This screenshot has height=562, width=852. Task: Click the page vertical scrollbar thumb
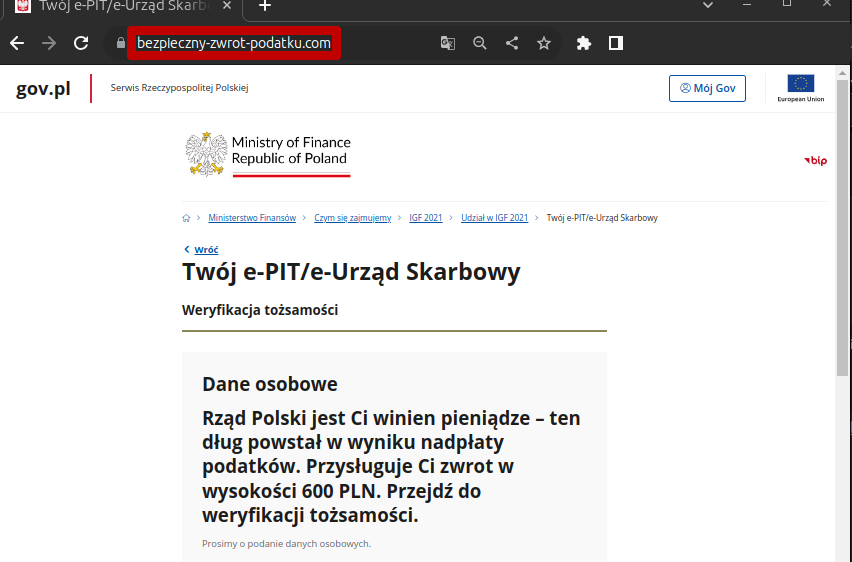[x=842, y=227]
